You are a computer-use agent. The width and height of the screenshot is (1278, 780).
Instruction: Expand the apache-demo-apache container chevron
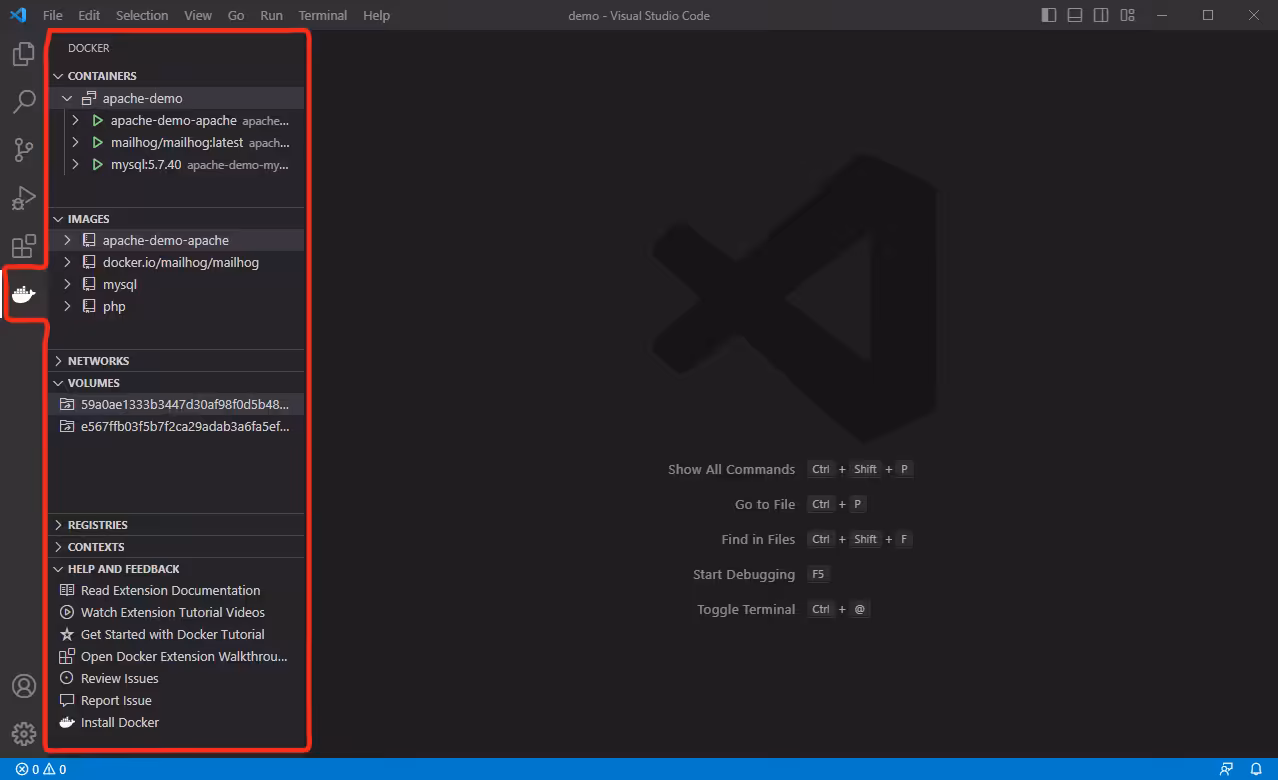(x=75, y=120)
